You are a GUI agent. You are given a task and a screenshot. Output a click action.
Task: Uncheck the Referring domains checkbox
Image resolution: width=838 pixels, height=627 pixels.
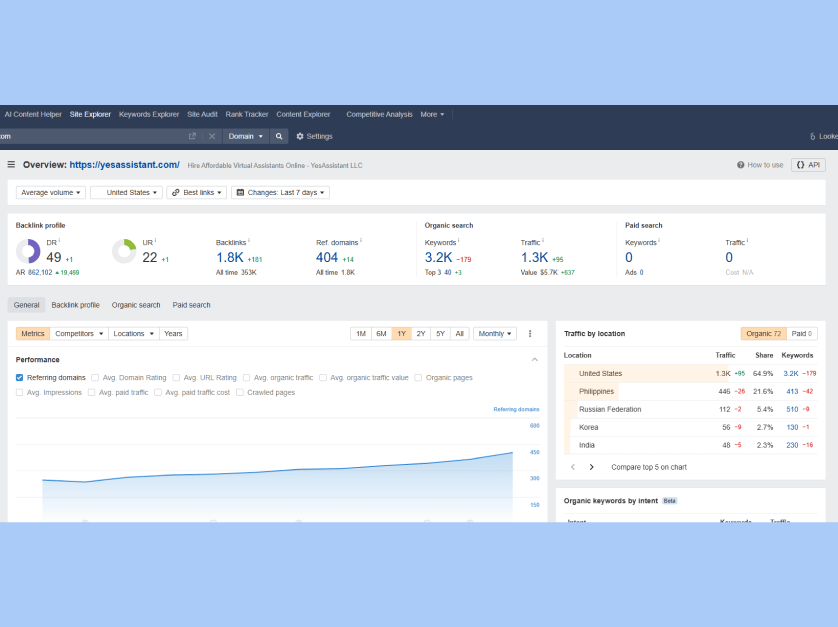[x=20, y=378]
